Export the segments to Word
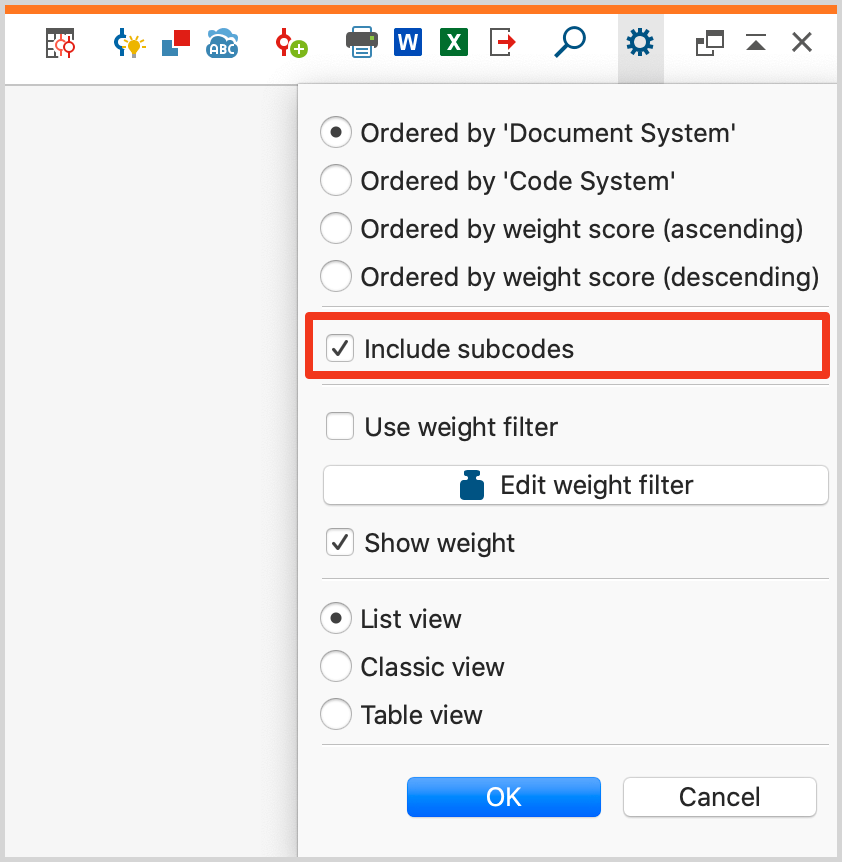 (408, 42)
